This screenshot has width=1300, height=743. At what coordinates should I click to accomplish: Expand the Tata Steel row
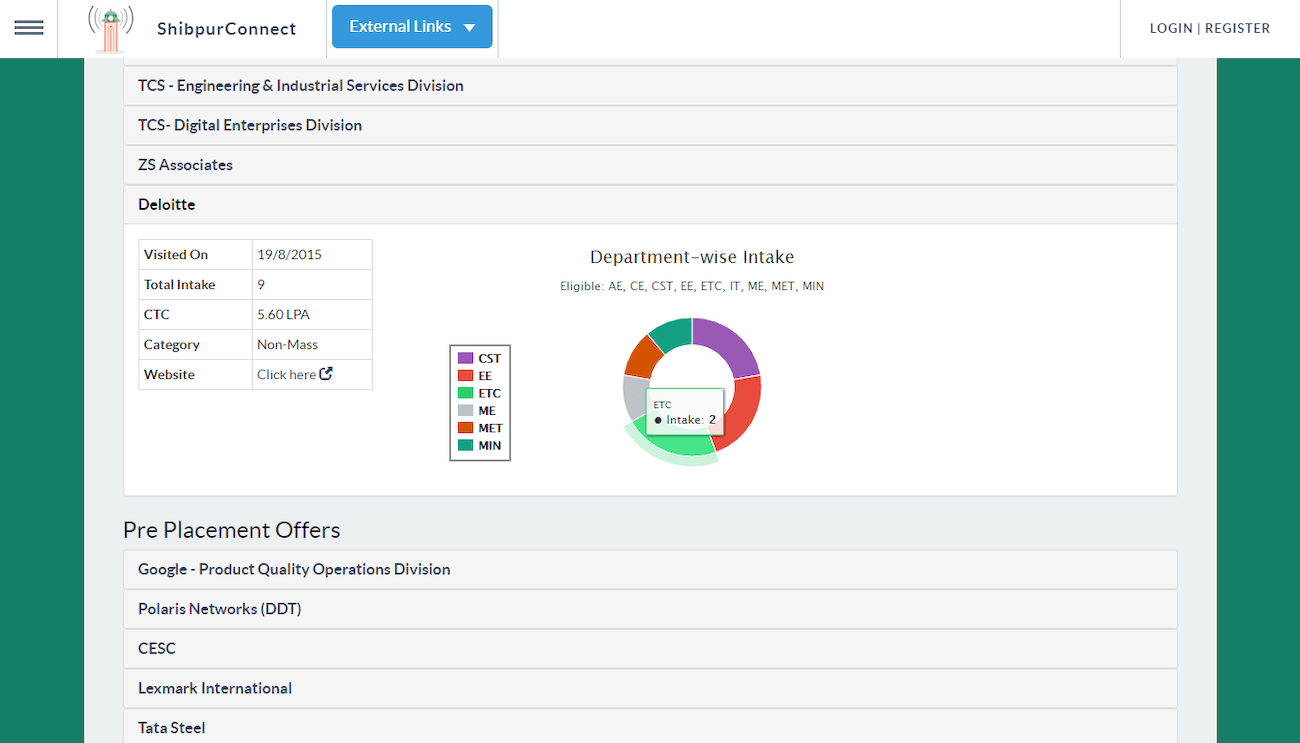(x=172, y=728)
